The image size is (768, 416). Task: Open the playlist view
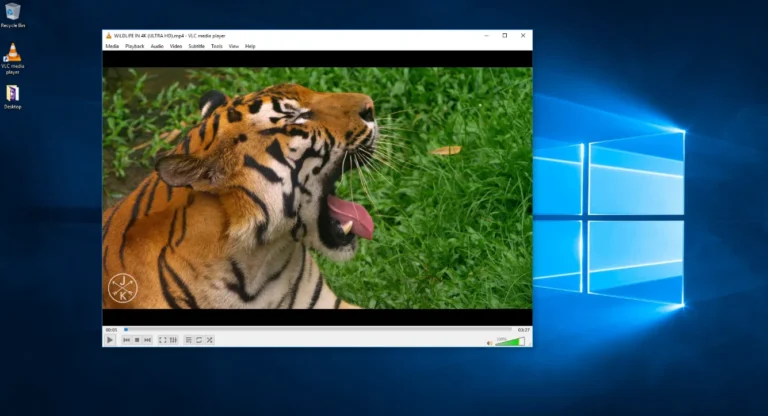189,340
